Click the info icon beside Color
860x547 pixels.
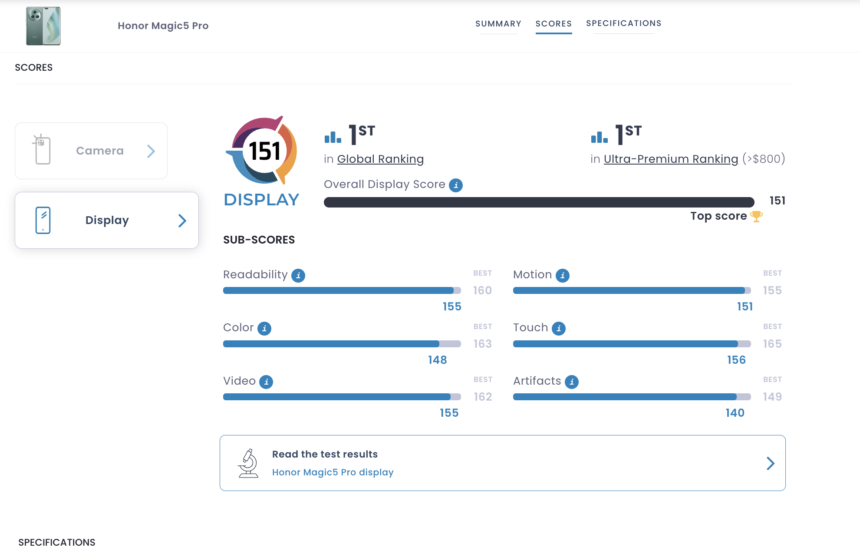264,328
